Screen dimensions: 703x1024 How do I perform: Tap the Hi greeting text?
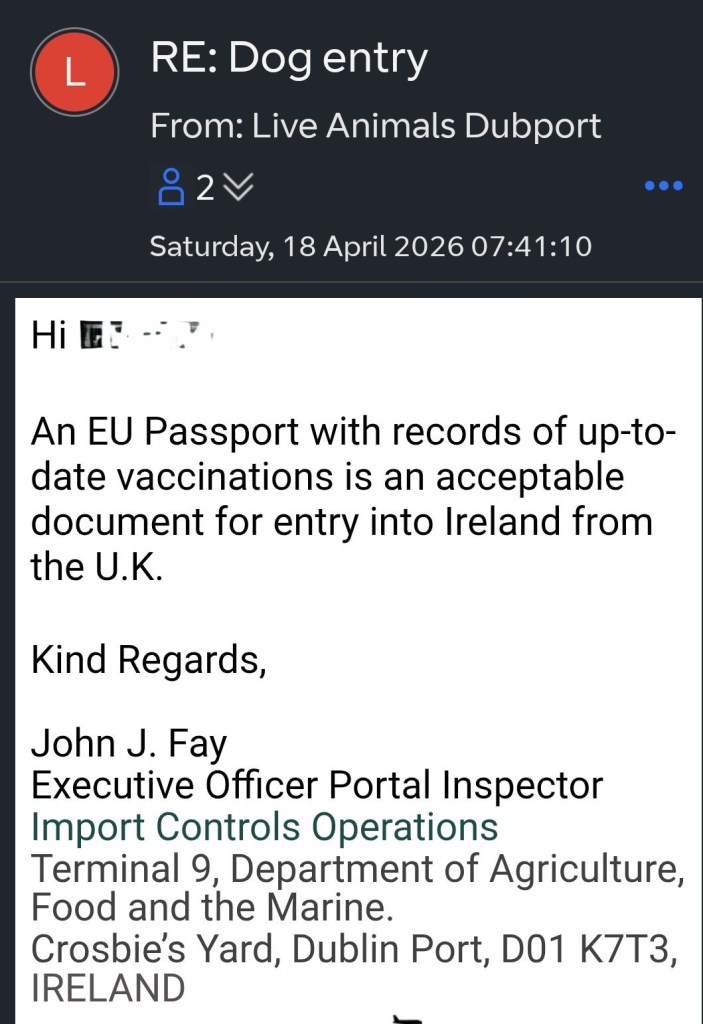pyautogui.click(x=48, y=333)
